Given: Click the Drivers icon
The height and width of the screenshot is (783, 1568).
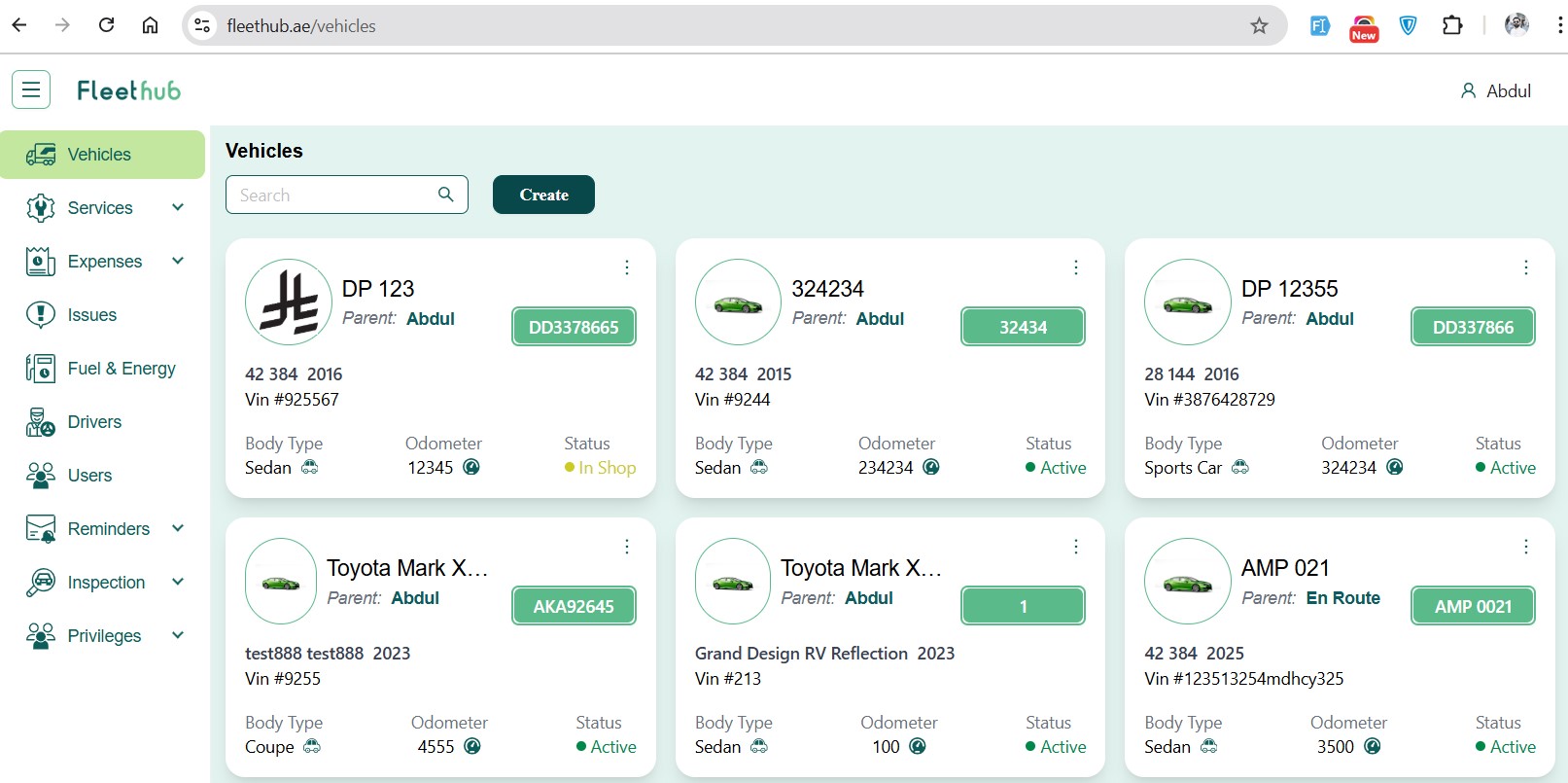Looking at the screenshot, I should 41,422.
